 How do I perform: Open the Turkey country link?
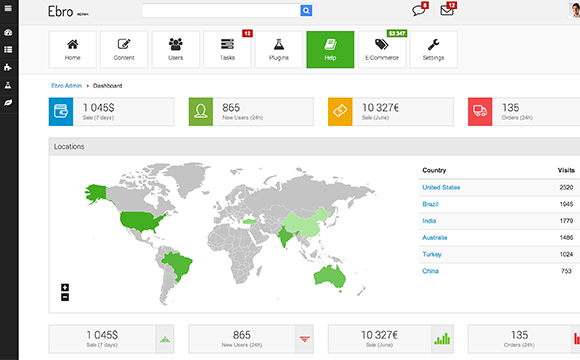point(432,255)
